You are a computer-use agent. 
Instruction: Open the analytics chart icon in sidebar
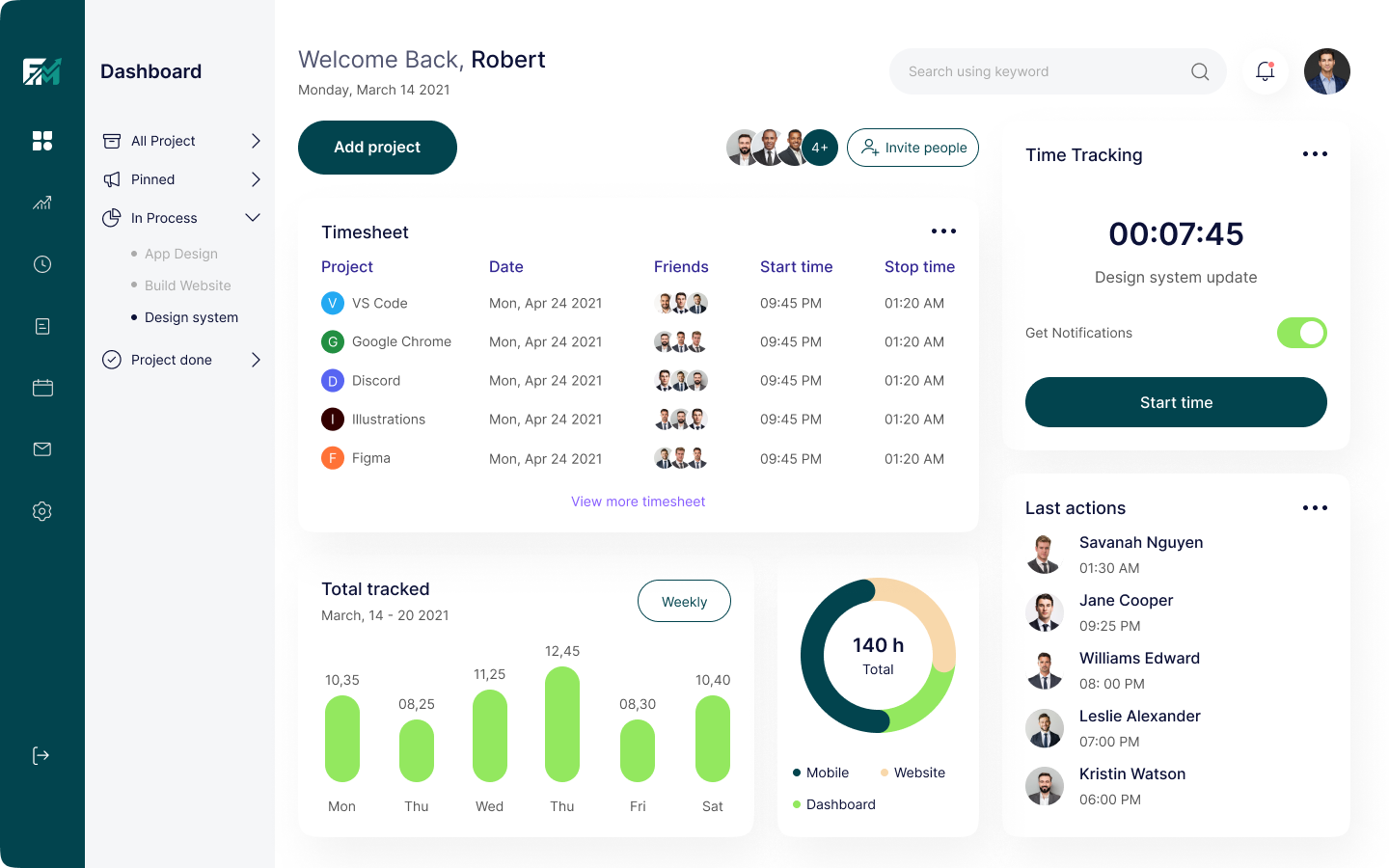click(x=42, y=203)
